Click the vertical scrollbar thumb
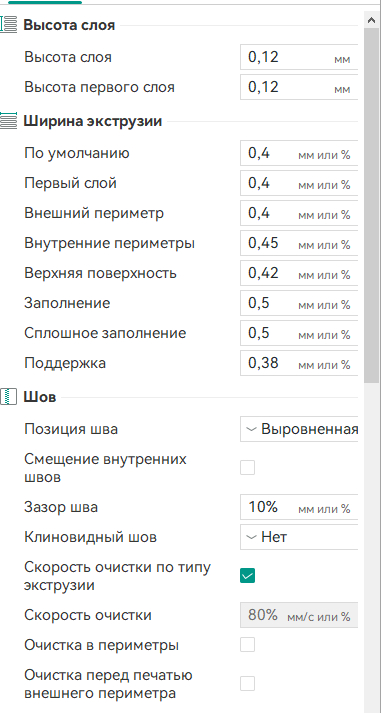 [372, 205]
